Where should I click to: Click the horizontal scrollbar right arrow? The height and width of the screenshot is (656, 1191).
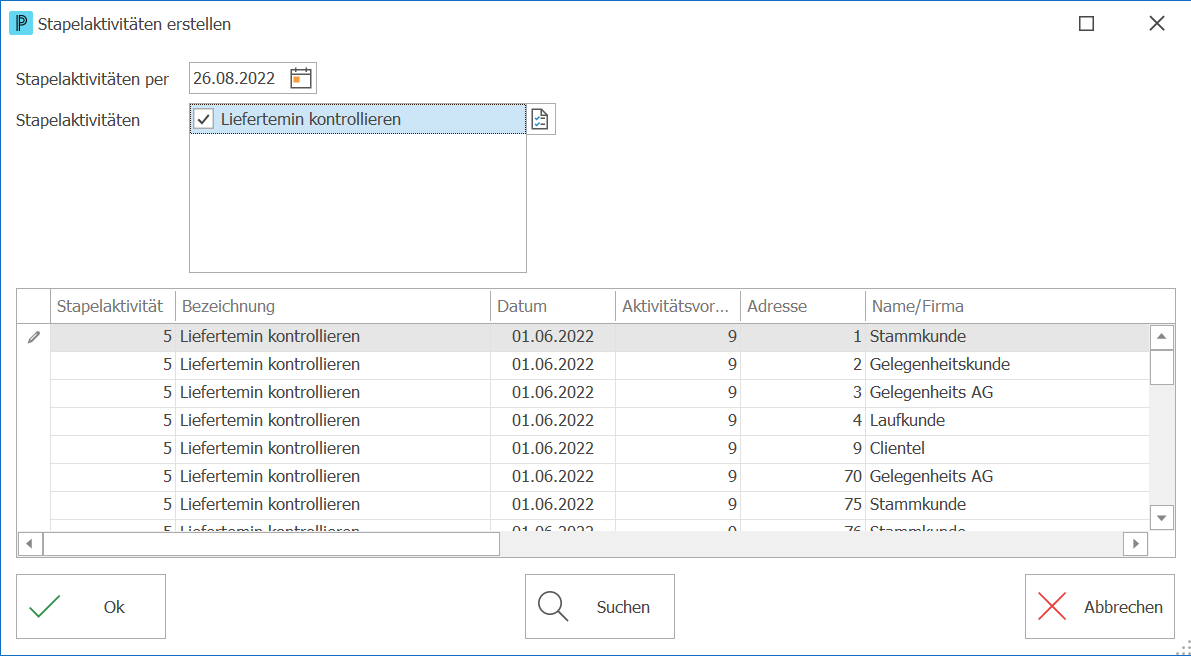click(x=1136, y=544)
